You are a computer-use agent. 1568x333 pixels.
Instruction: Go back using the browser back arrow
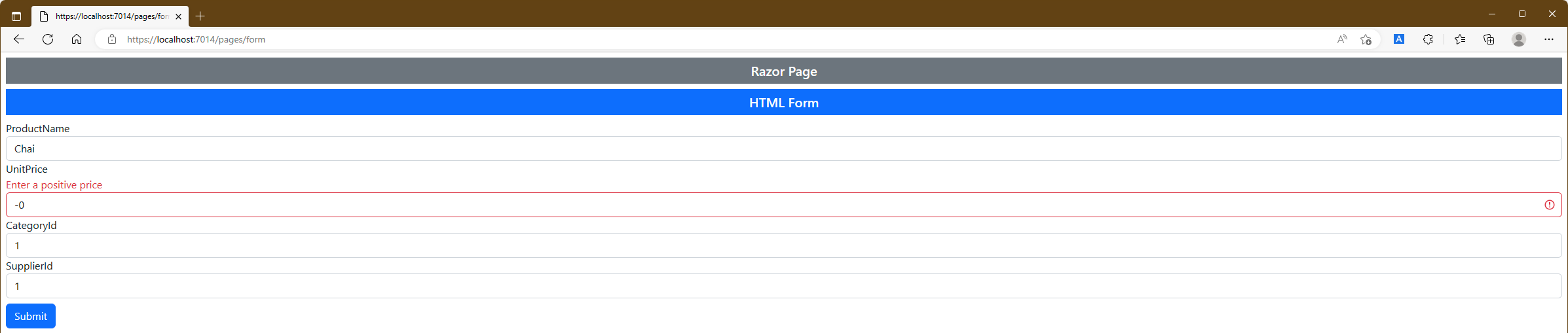19,39
